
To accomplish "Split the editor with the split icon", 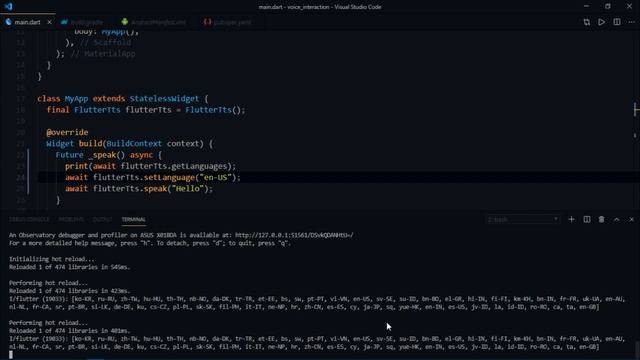I will coord(617,22).
